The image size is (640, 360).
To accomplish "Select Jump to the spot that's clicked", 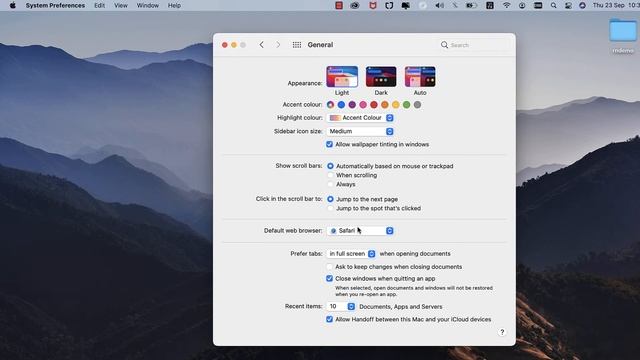I will tap(330, 208).
